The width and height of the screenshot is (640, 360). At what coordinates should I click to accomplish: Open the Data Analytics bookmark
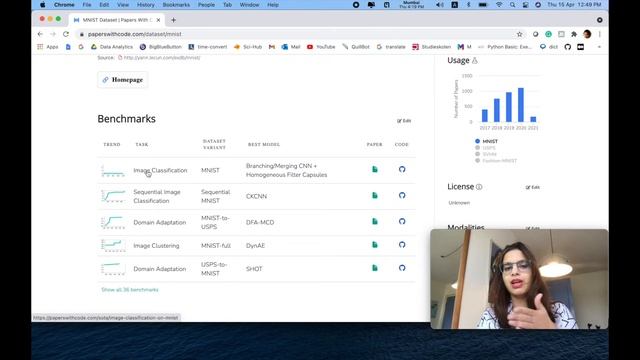(x=112, y=47)
